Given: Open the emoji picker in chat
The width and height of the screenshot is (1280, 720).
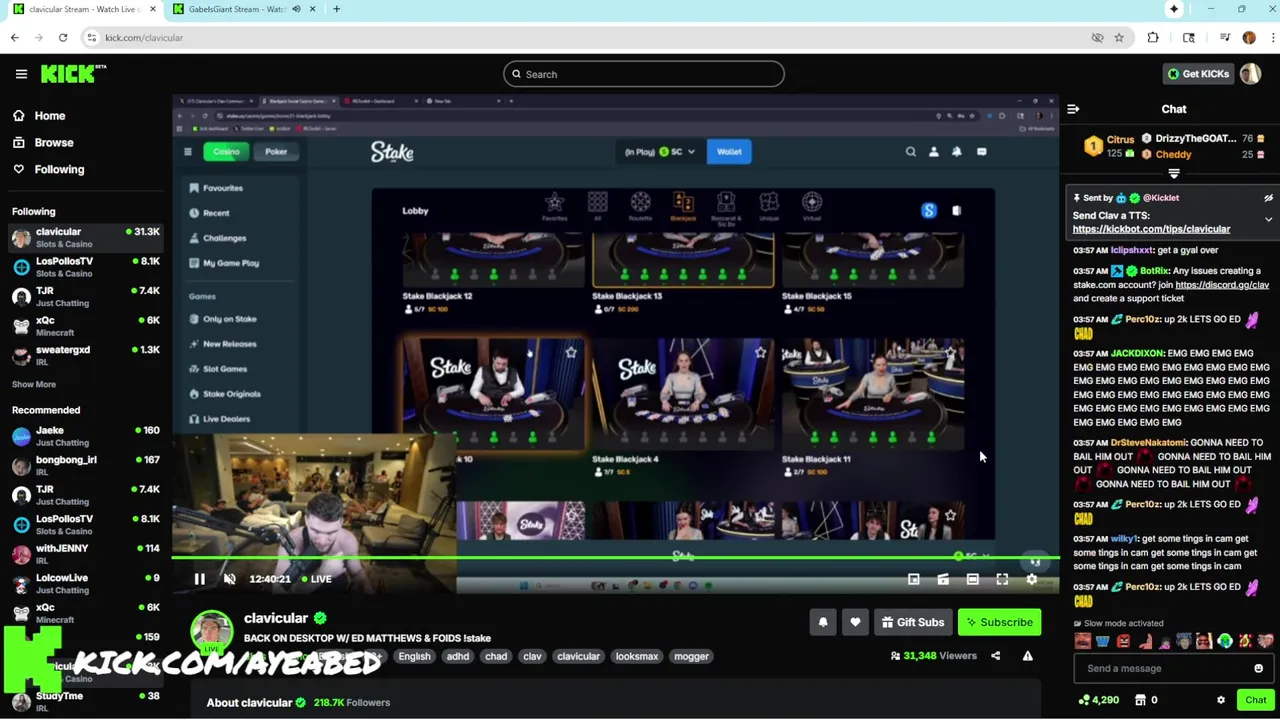Looking at the screenshot, I should [1258, 668].
